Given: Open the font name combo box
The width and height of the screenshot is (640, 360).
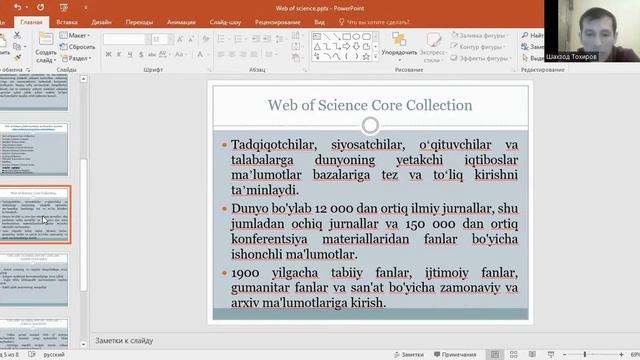Looking at the screenshot, I should click(127, 39).
